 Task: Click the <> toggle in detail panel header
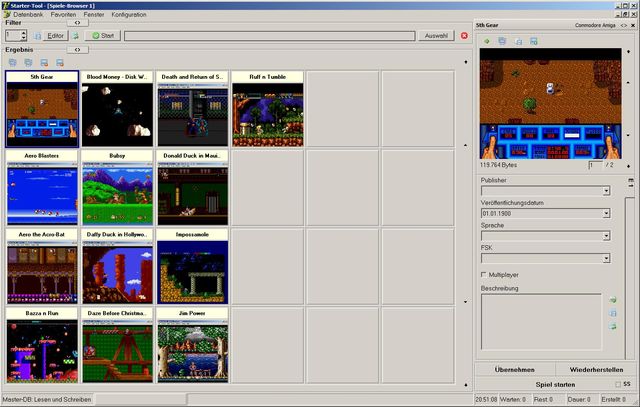(x=623, y=25)
